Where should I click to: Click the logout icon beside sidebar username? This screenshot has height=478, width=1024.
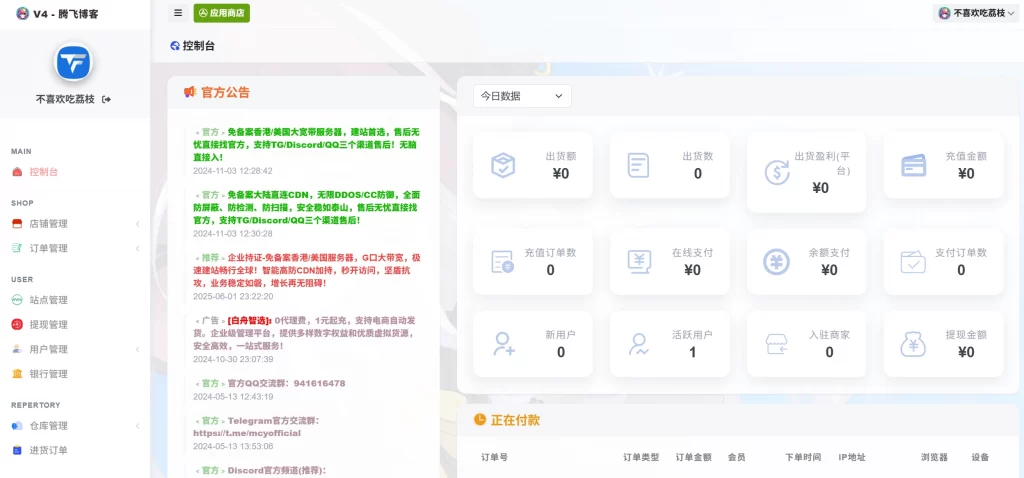pyautogui.click(x=106, y=99)
